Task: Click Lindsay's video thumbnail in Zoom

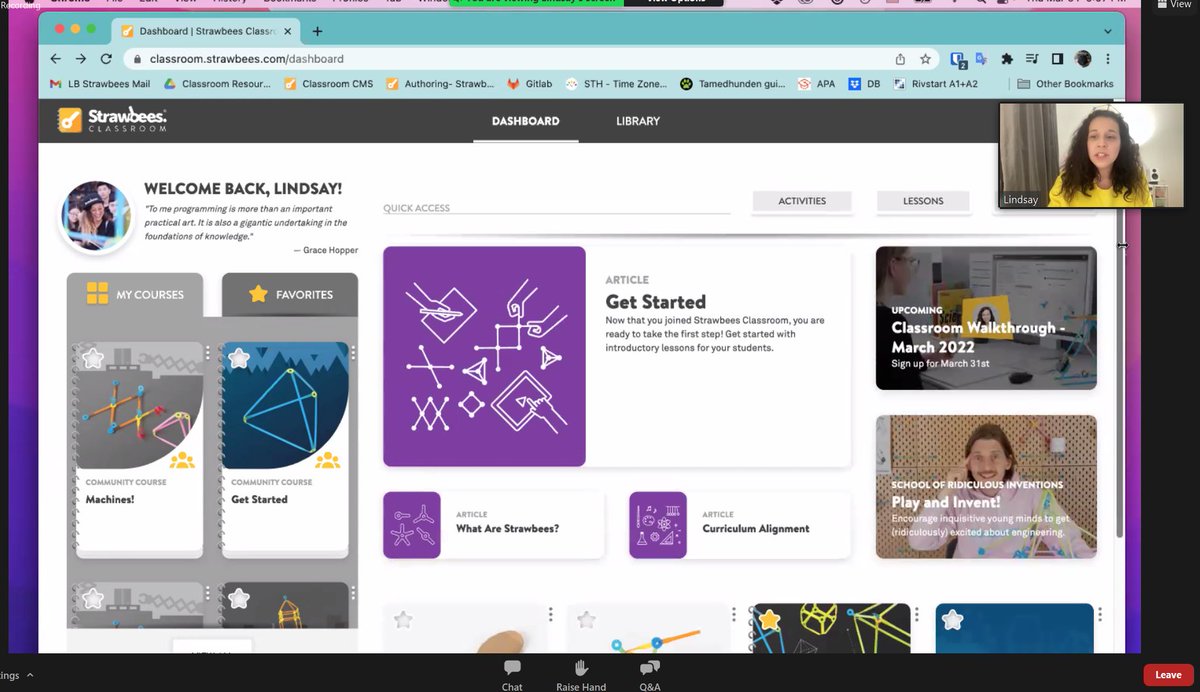Action: click(x=1092, y=155)
